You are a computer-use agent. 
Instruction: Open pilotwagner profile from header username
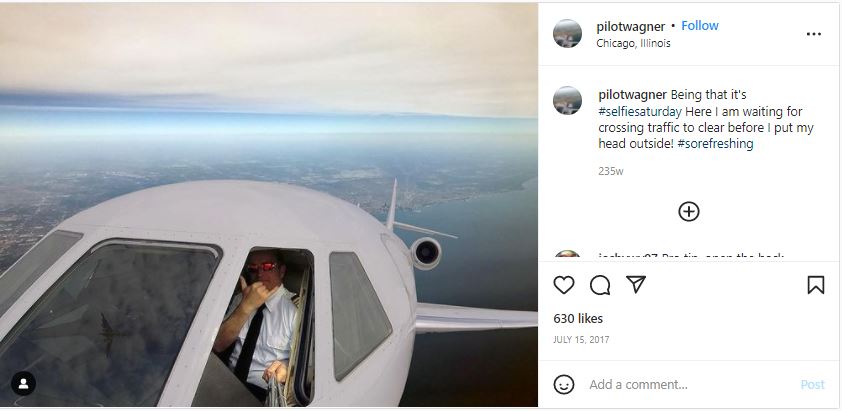[x=630, y=26]
